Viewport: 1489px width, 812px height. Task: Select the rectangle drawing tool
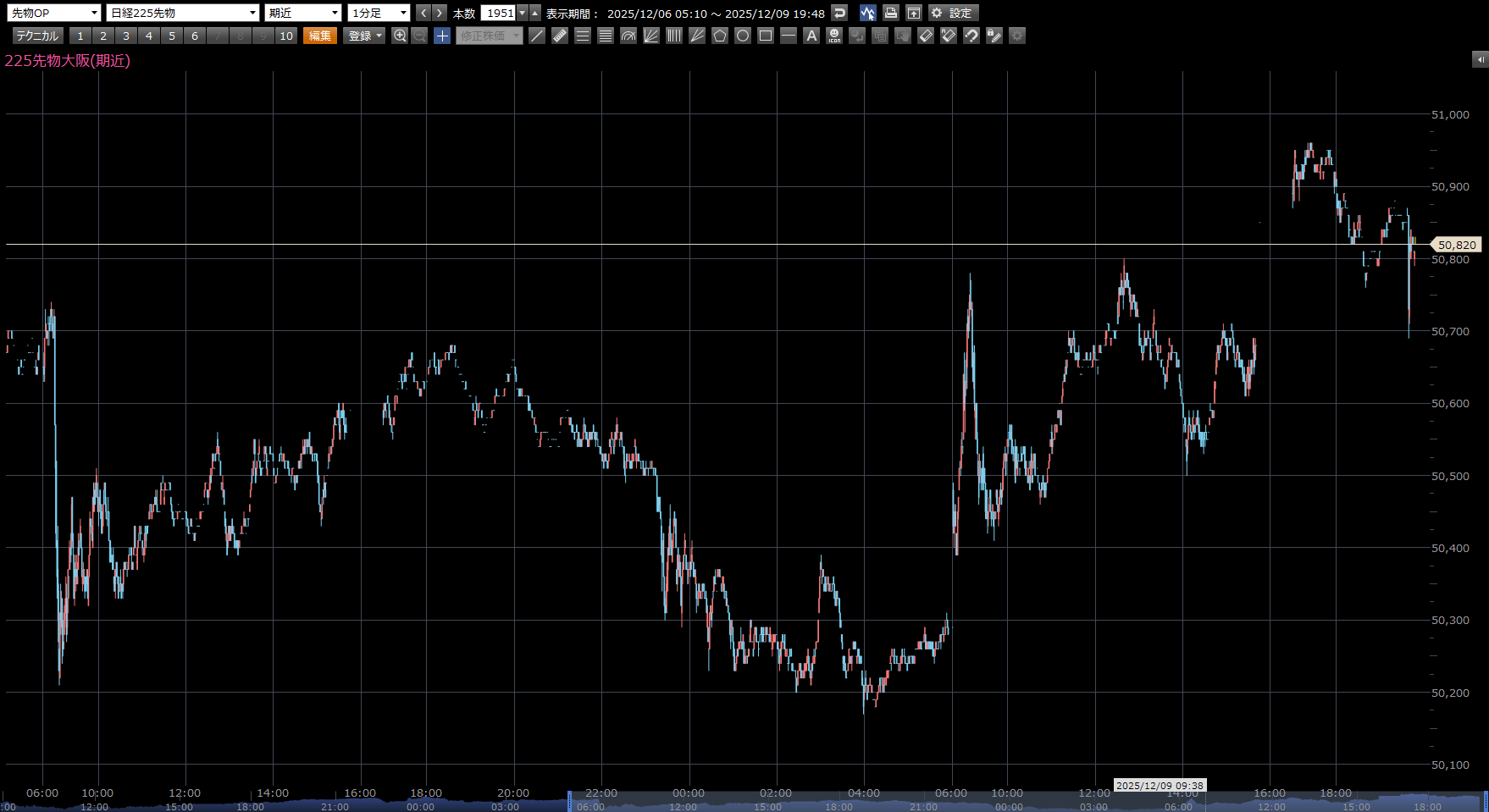766,36
